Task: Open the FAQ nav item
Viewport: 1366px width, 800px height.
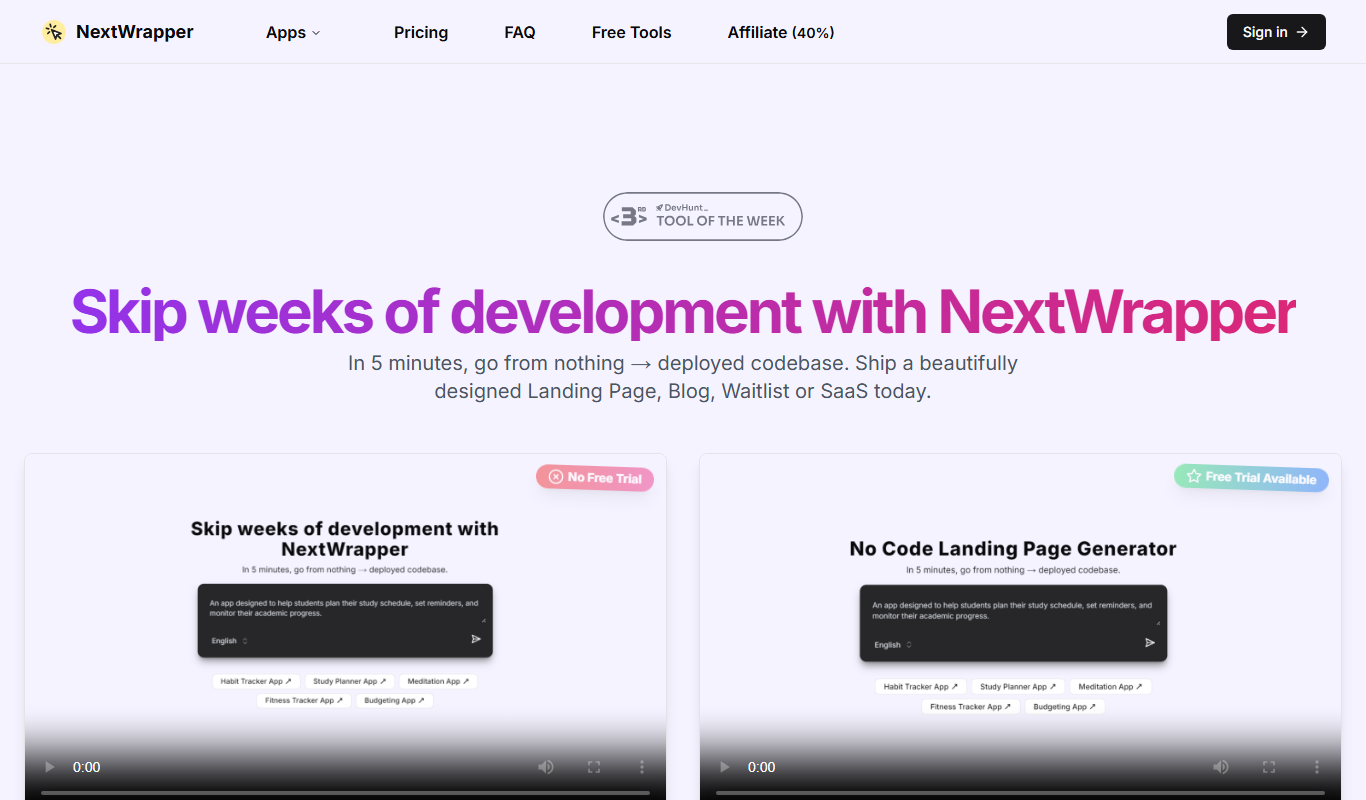Action: click(520, 32)
